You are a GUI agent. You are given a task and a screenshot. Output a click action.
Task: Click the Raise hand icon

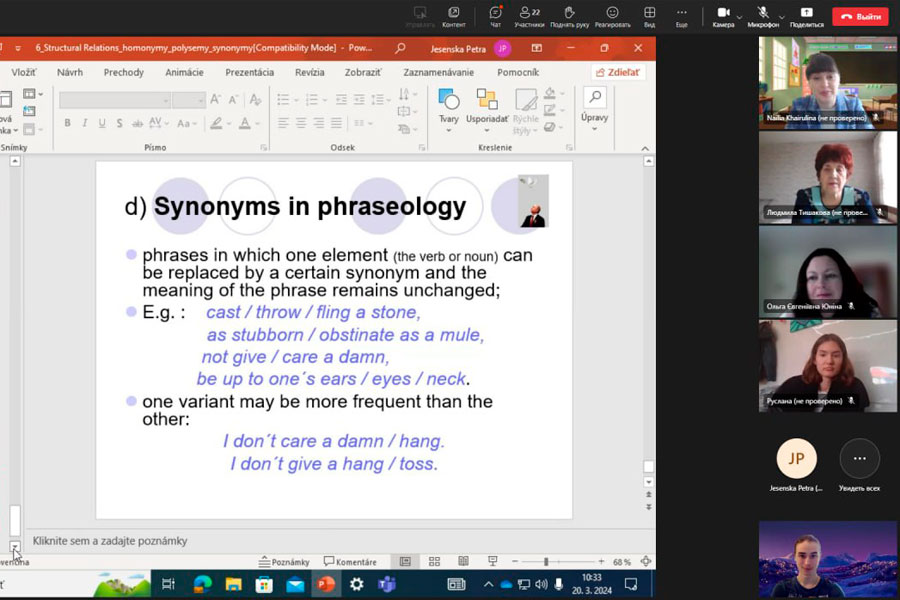coord(568,13)
